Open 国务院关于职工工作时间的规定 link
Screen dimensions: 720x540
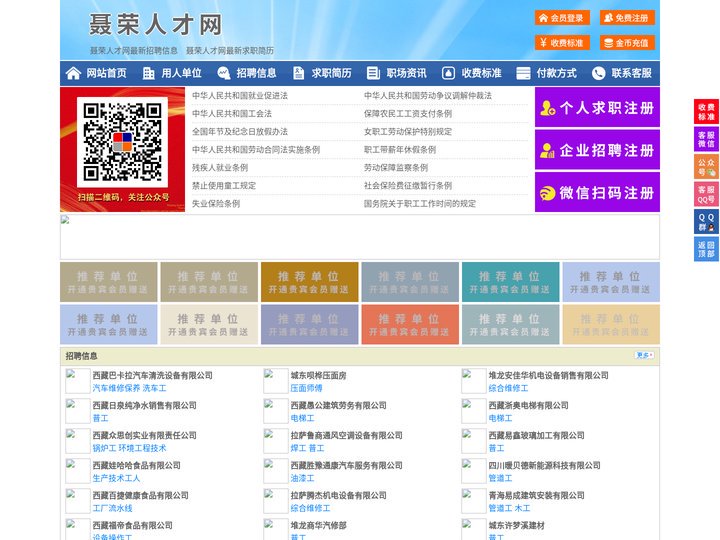pyautogui.click(x=420, y=203)
